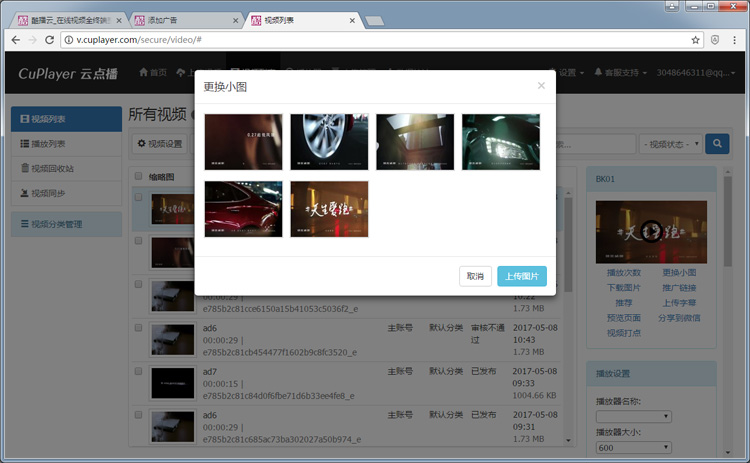Screen dimensions: 750x463
Task: Click the browser back arrow
Action: pos(13,40)
